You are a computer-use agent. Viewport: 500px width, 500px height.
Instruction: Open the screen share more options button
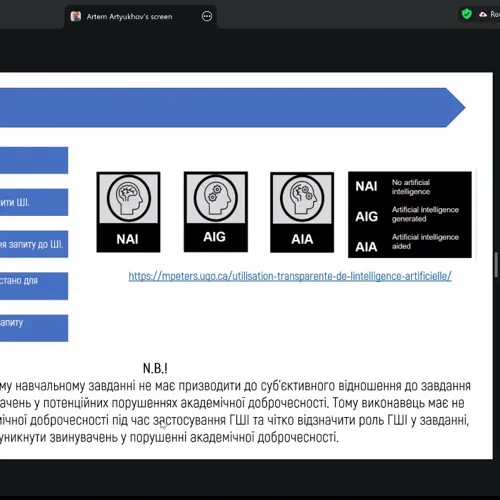point(207,16)
